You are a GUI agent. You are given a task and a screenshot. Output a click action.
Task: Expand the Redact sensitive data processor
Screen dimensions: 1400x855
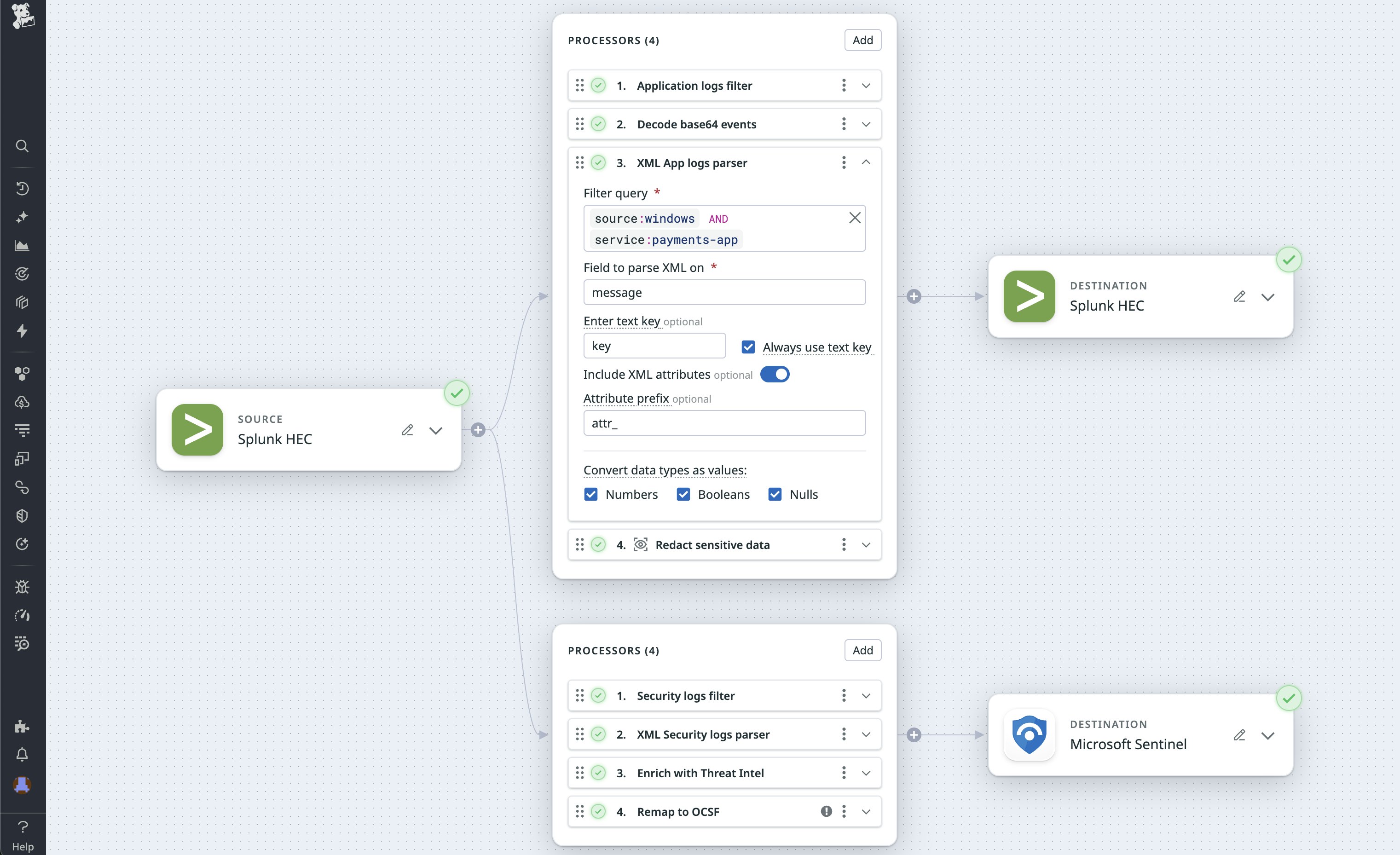pyautogui.click(x=866, y=545)
